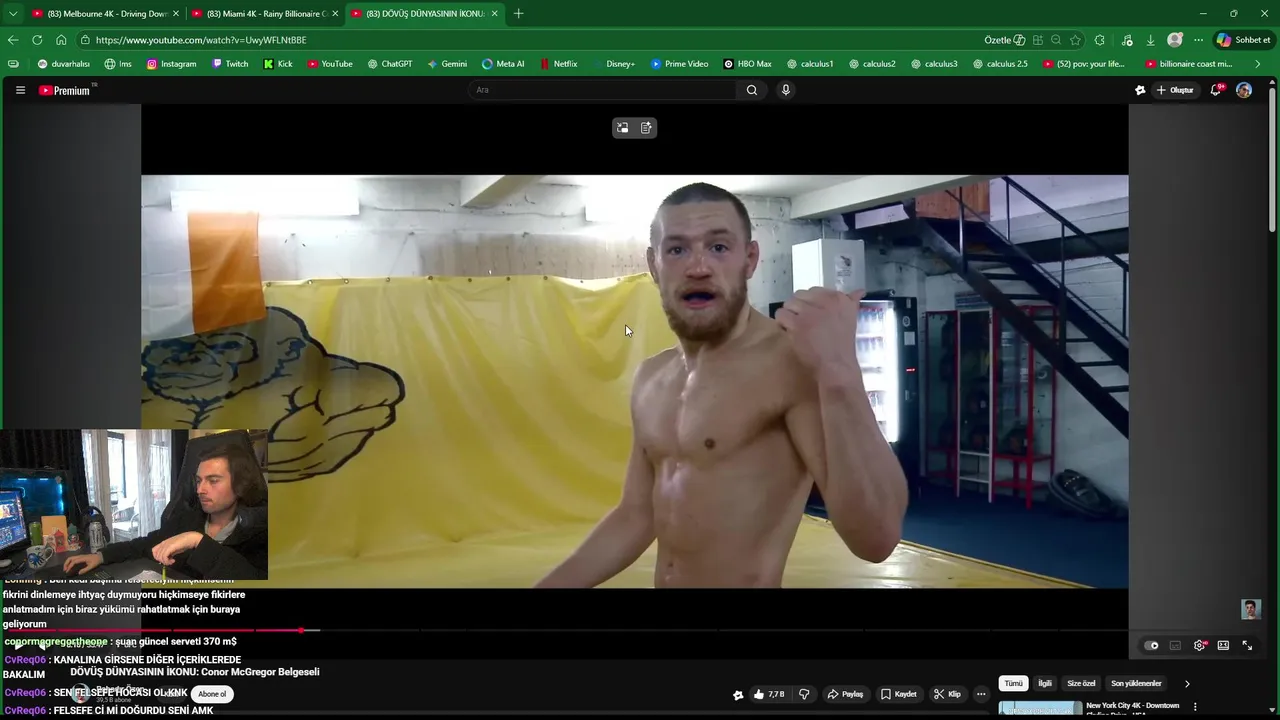Click the Paylaş share button
The image size is (1280, 720).
click(x=845, y=694)
